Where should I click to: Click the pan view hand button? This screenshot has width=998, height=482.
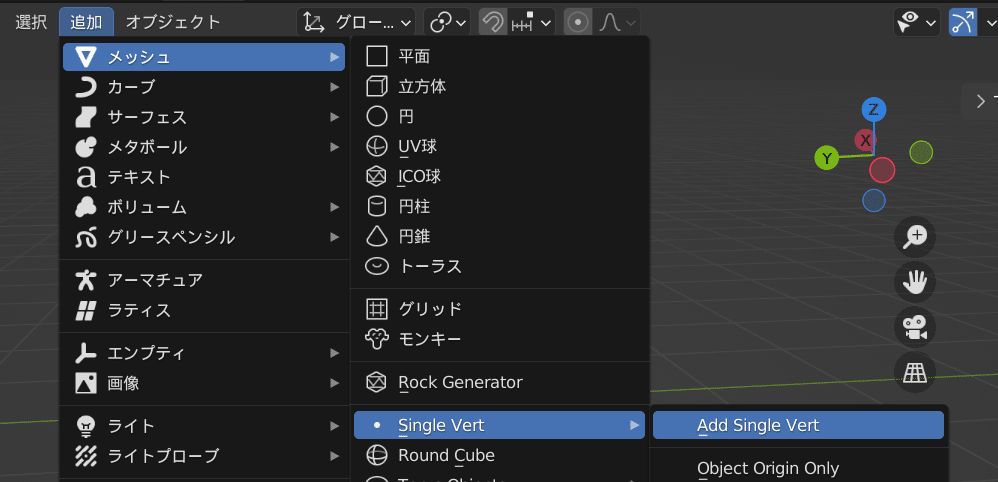[x=915, y=281]
